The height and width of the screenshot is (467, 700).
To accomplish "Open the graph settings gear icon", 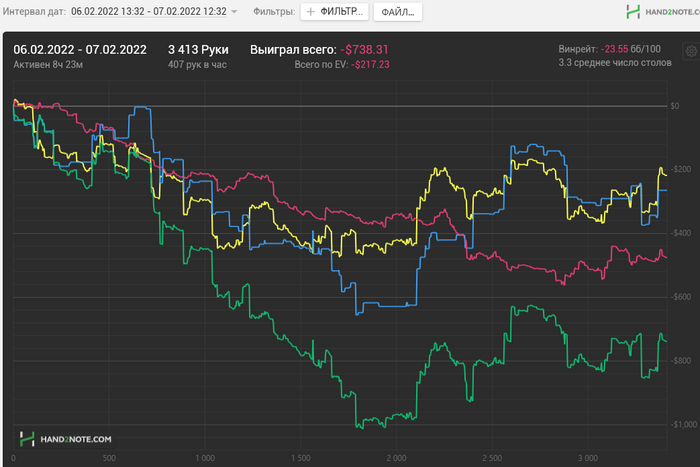I will point(689,51).
